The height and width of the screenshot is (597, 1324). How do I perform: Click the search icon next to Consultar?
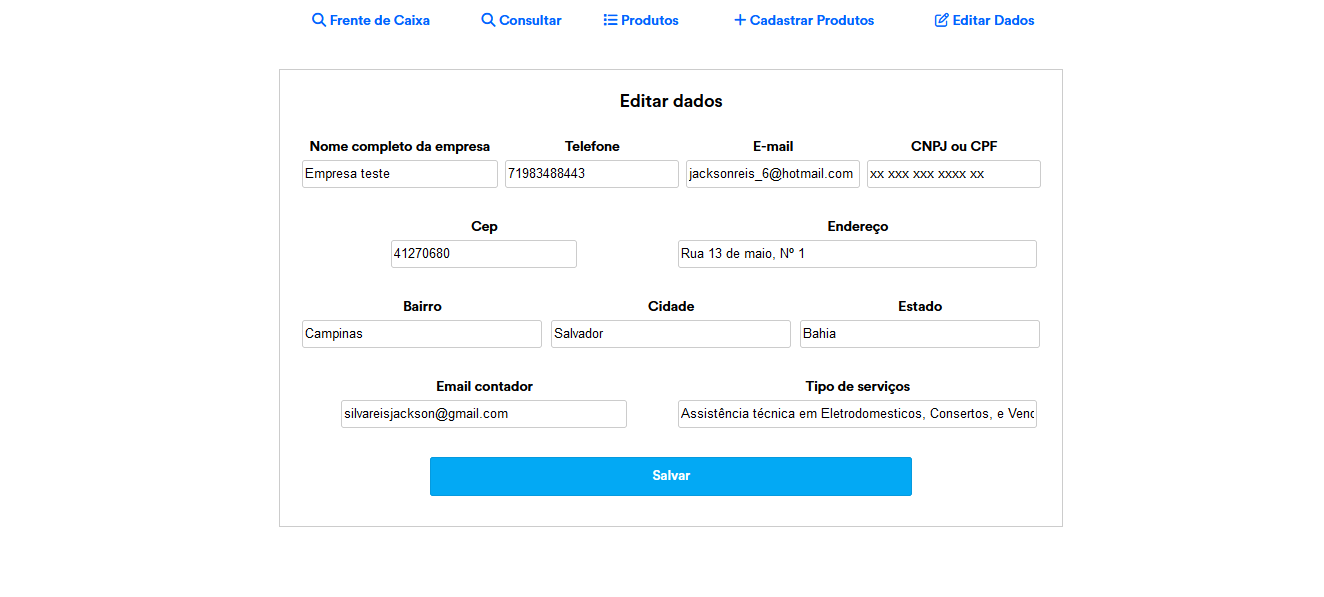pyautogui.click(x=488, y=20)
